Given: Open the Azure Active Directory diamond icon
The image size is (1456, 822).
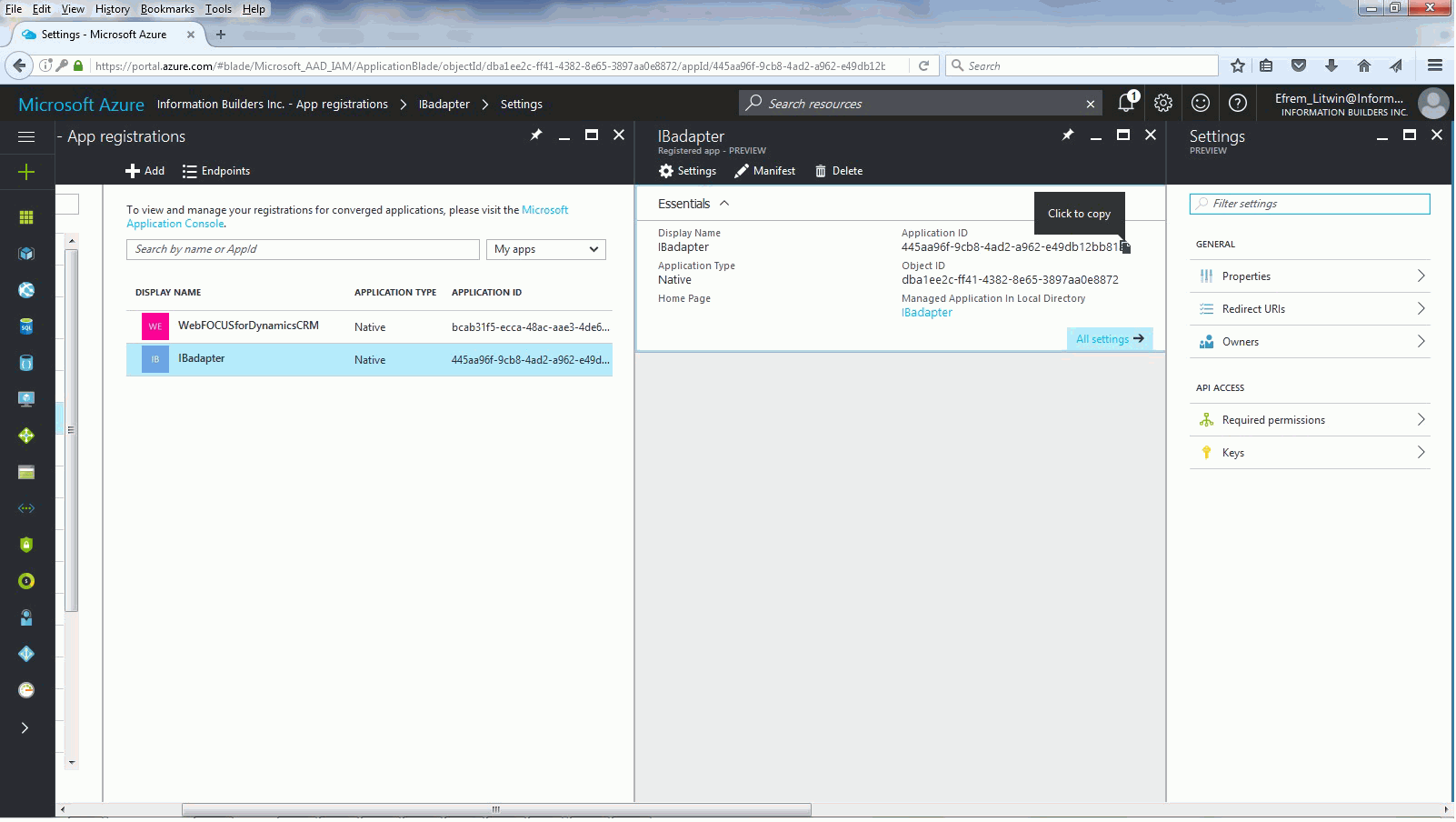Looking at the screenshot, I should click(26, 654).
